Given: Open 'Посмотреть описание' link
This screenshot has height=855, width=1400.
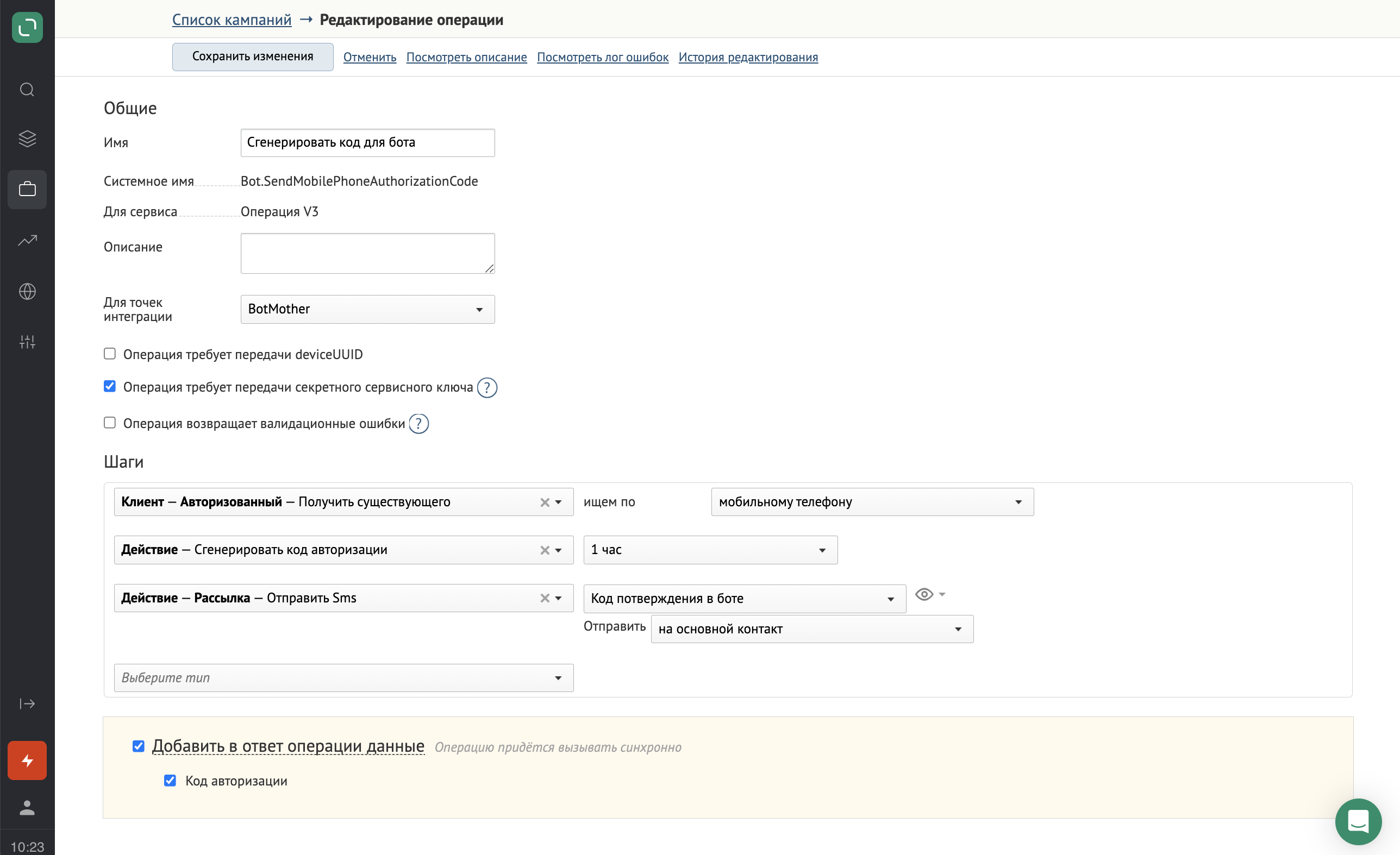Looking at the screenshot, I should pos(466,58).
